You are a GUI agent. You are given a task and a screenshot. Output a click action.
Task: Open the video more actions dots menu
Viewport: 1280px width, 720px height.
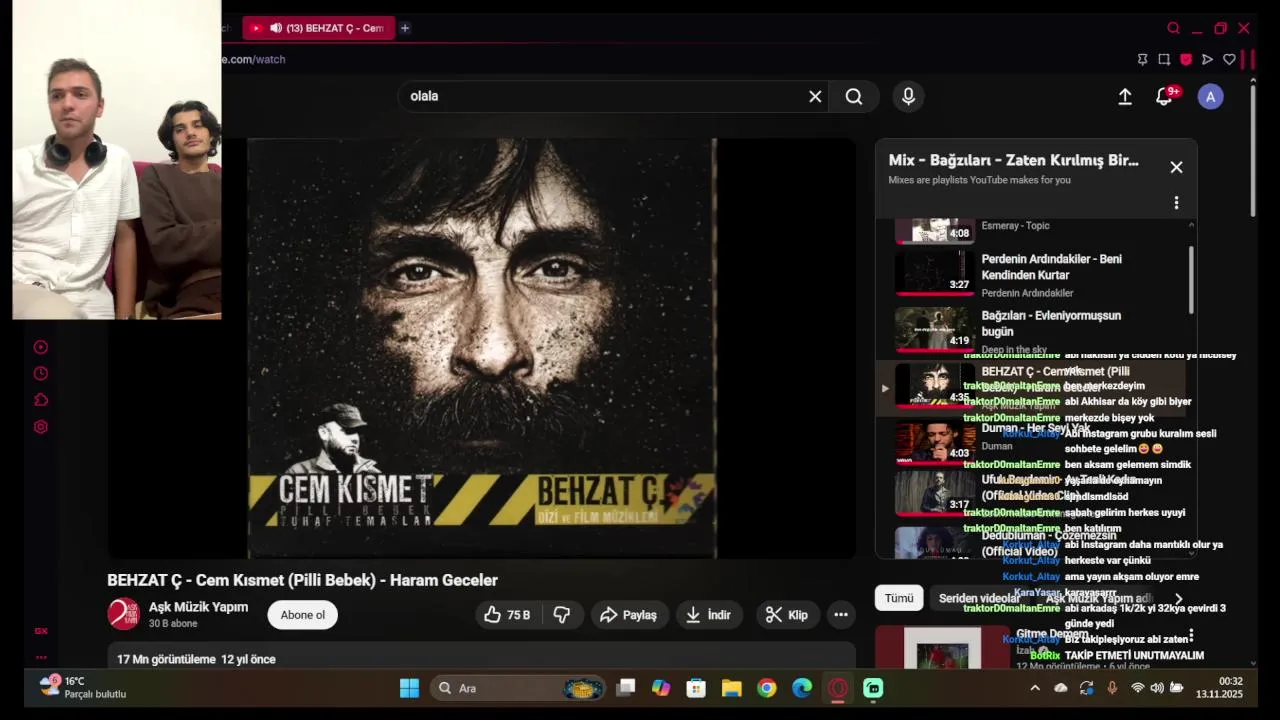coord(841,615)
